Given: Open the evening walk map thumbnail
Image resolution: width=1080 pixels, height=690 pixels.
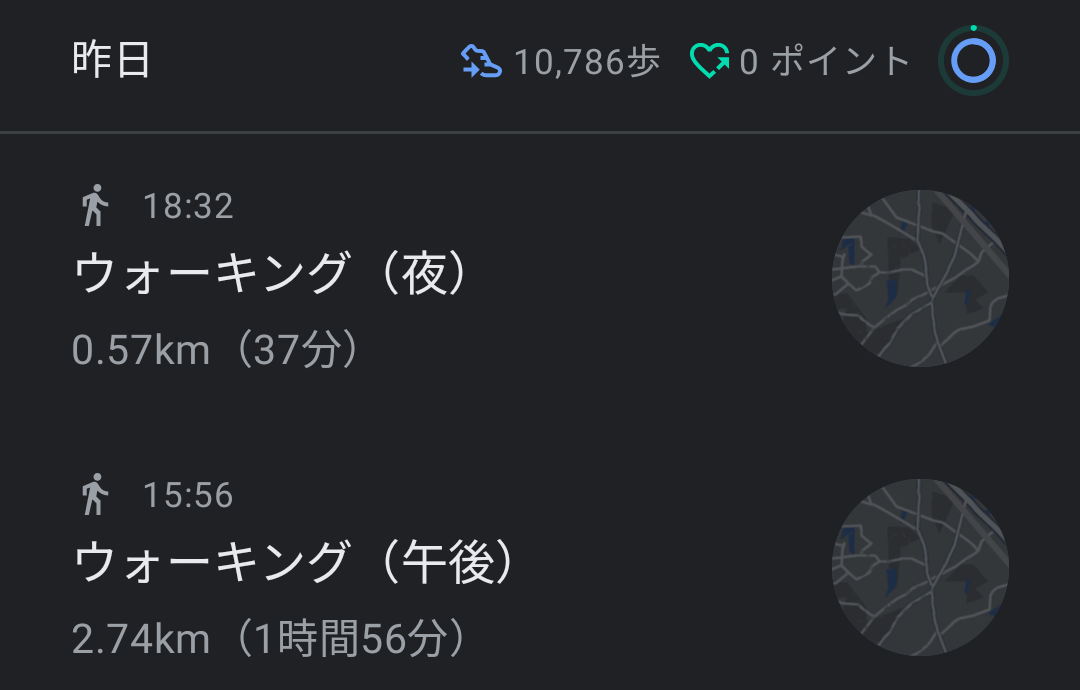Looking at the screenshot, I should (920, 278).
